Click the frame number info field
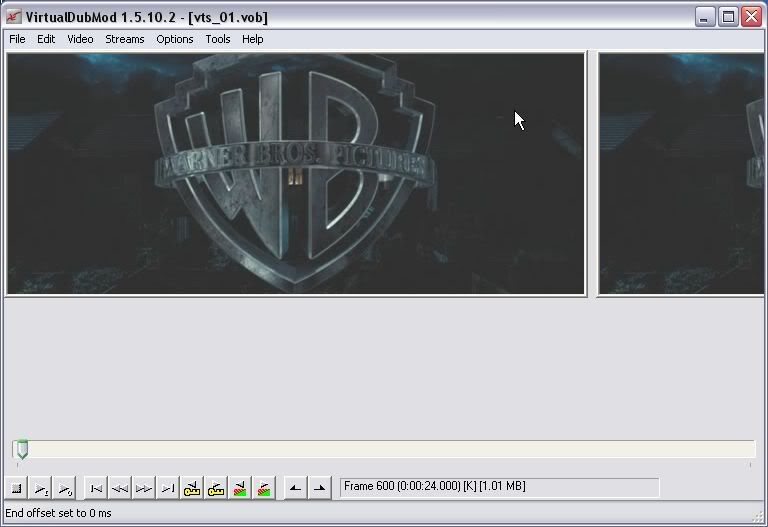This screenshot has width=768, height=527. pyautogui.click(x=499, y=487)
